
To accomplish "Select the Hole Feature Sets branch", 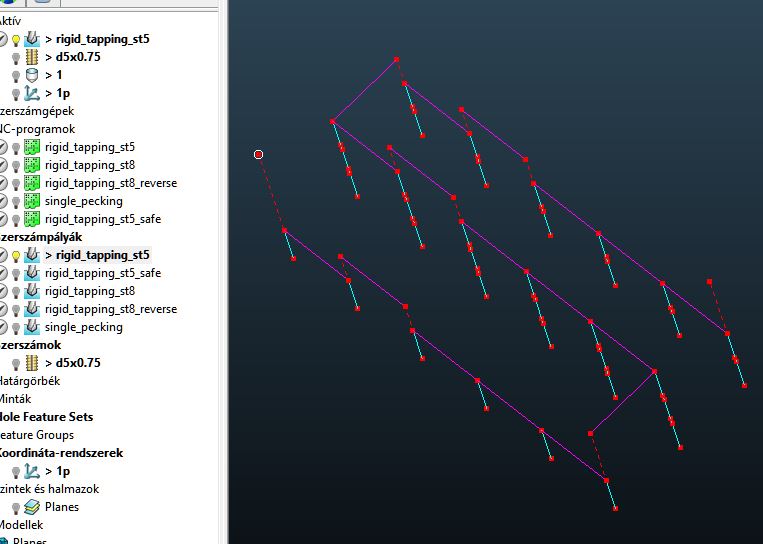I will tap(46, 417).
